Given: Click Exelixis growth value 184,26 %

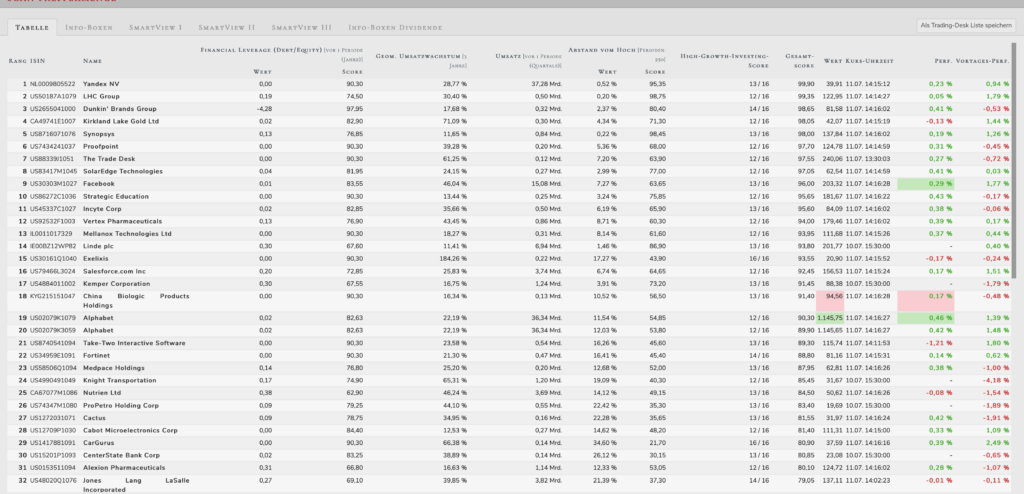Looking at the screenshot, I should coord(453,258).
